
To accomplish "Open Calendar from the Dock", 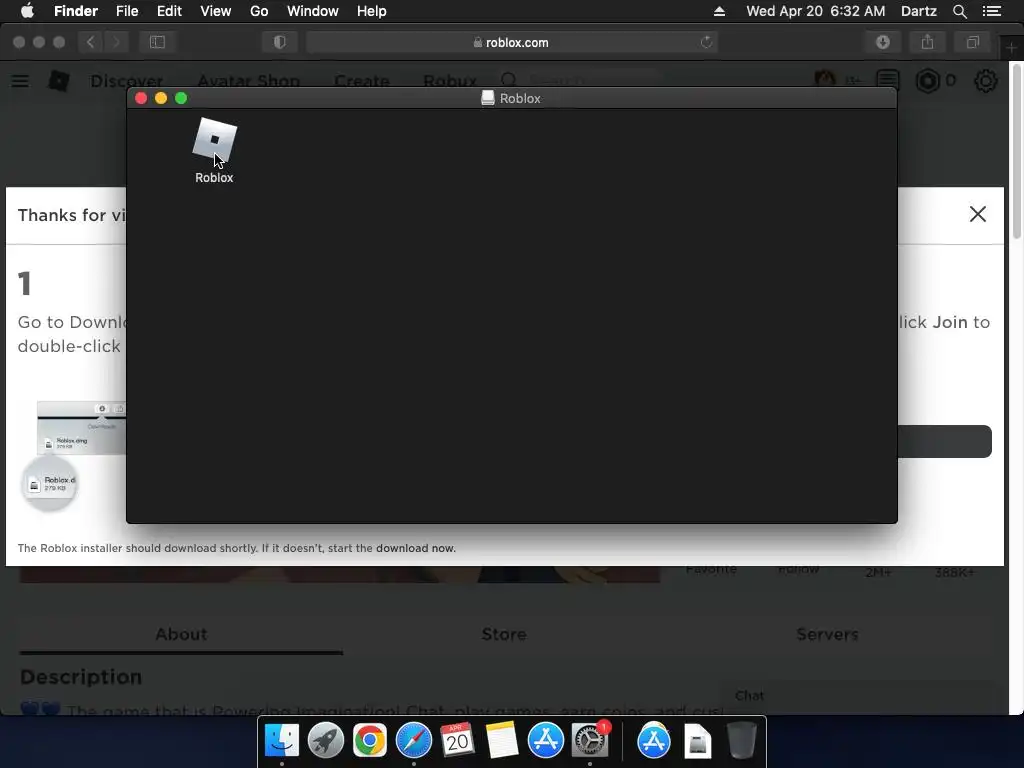I will point(457,741).
